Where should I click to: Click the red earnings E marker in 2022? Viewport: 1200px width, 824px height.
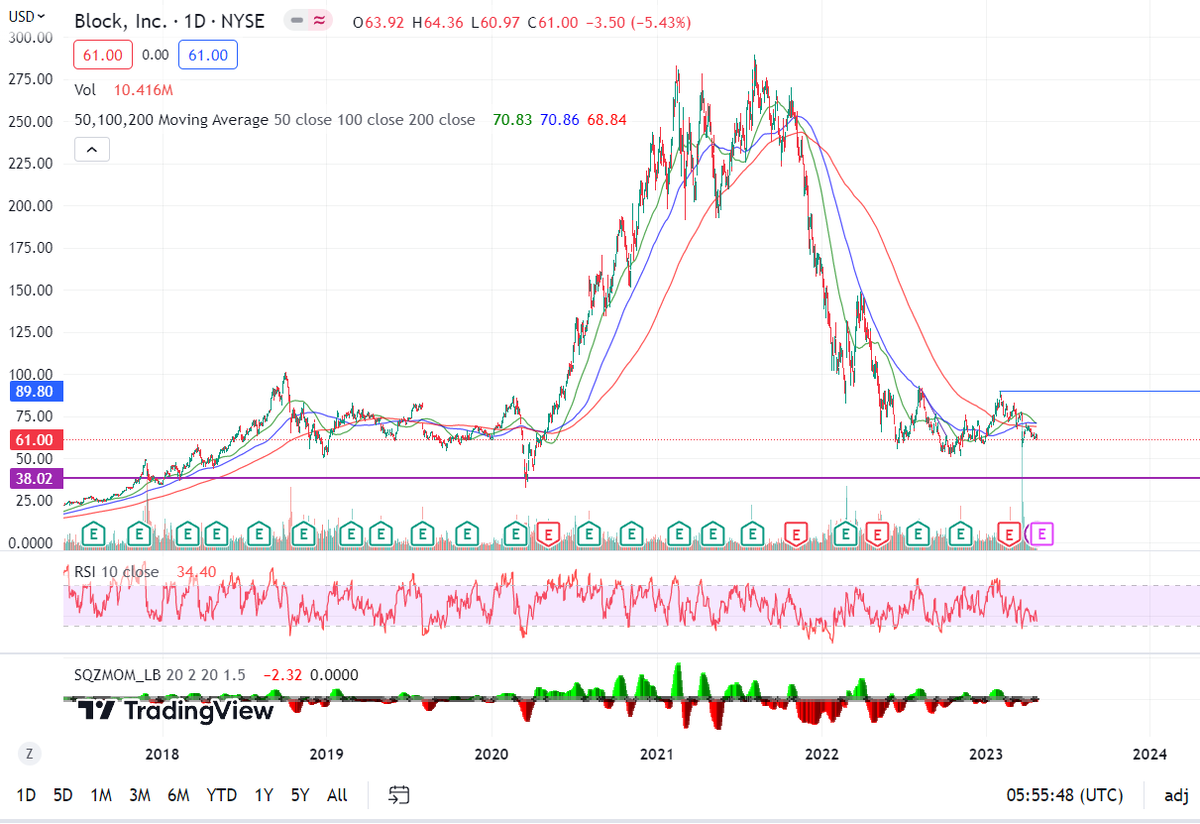tap(877, 534)
